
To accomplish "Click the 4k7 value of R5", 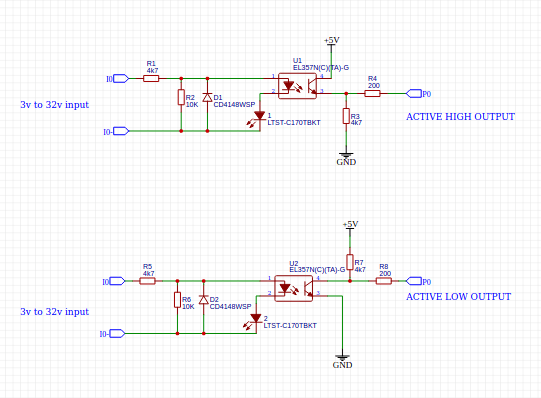I will (149, 273).
